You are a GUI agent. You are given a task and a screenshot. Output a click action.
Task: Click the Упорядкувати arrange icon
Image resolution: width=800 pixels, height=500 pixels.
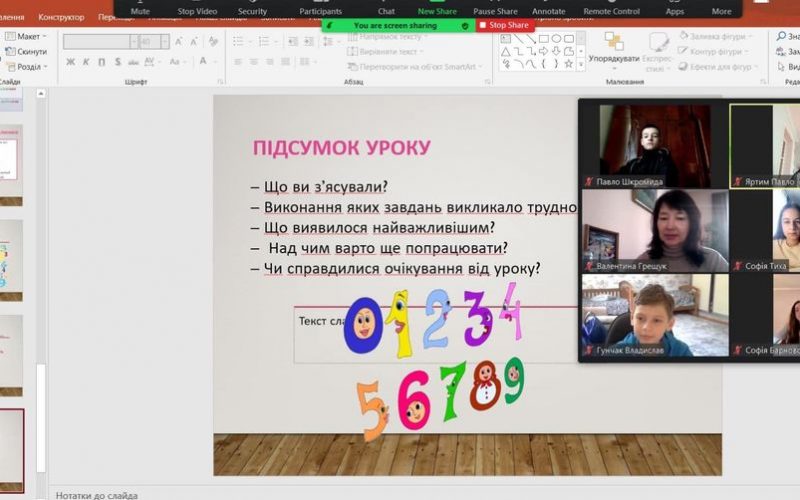coord(614,48)
